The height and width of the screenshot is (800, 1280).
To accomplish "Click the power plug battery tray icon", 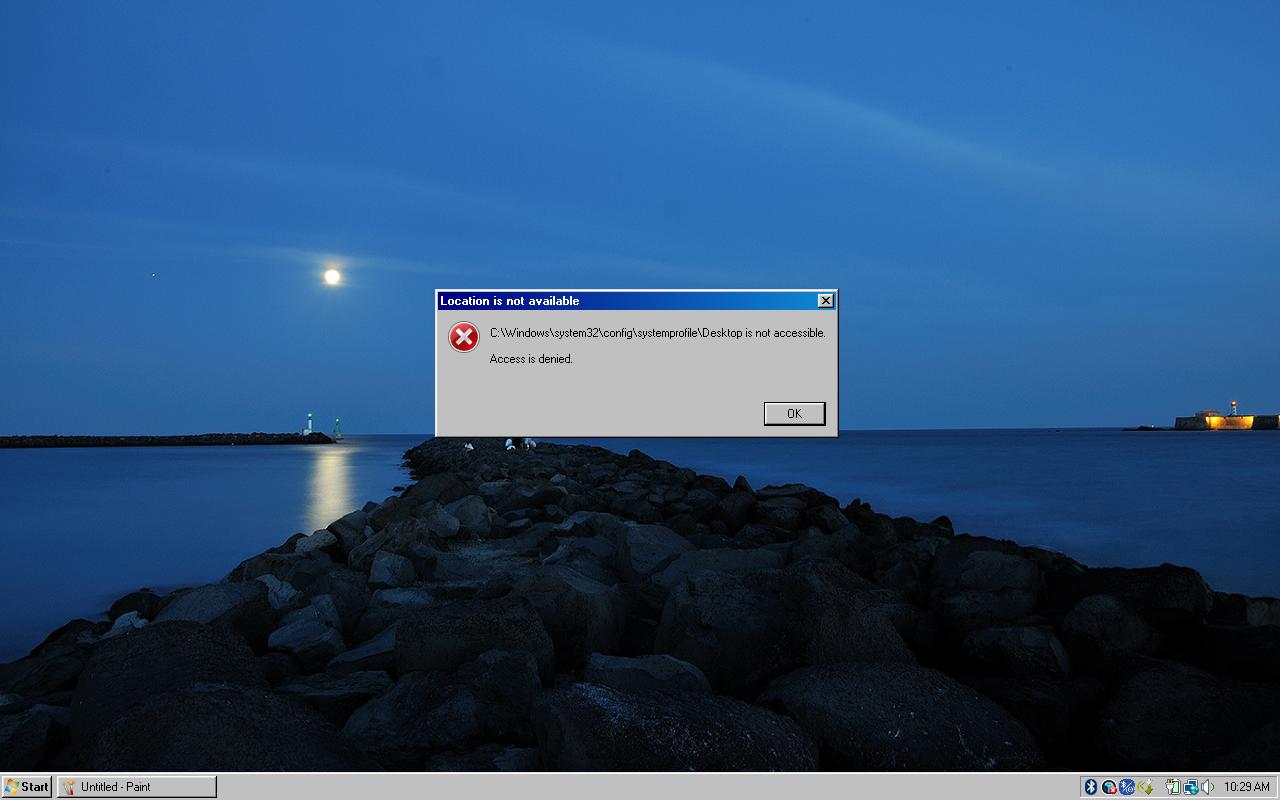I will pos(1173,787).
